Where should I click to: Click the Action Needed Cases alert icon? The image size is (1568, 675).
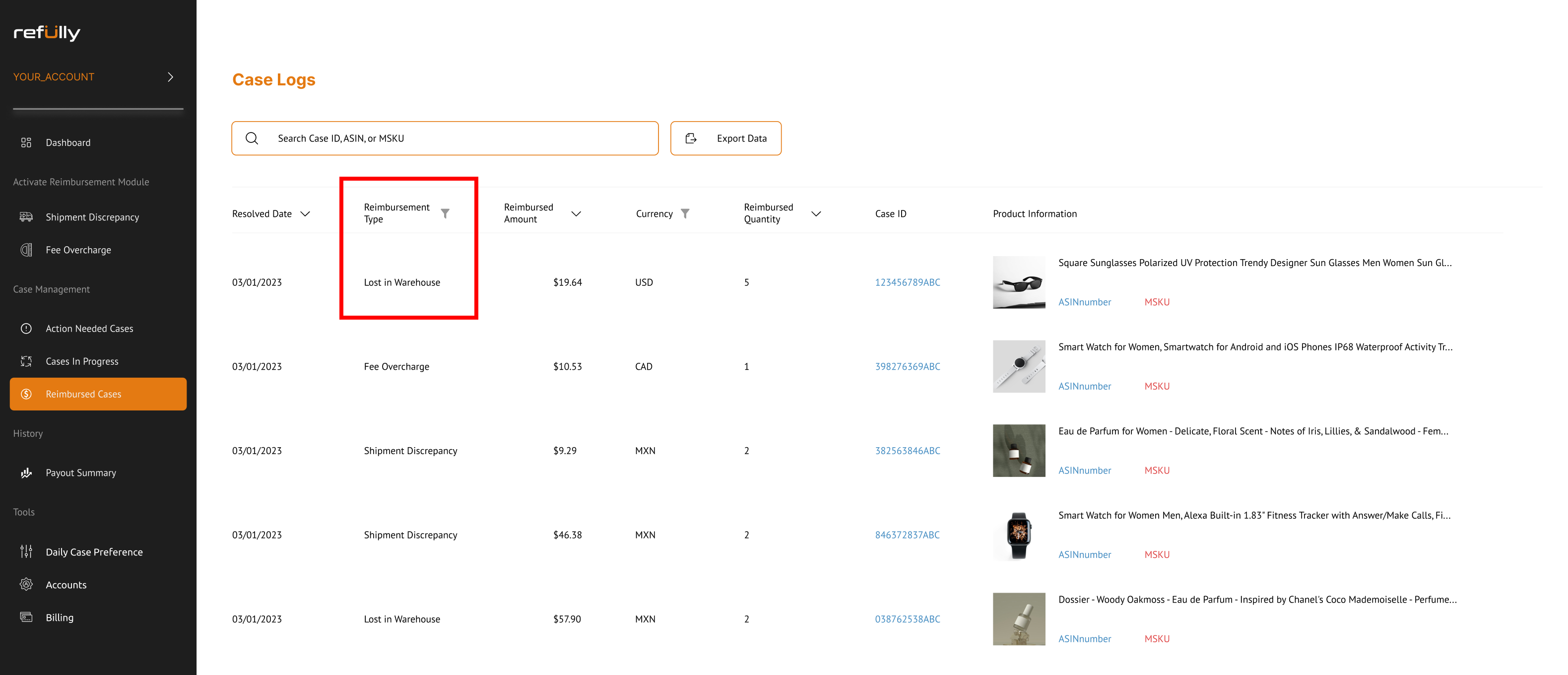(x=26, y=329)
